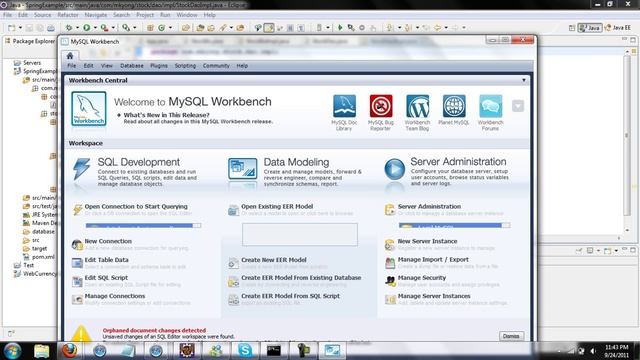Click the Server Administration play icon
Screen dimensions: 640x360
click(x=394, y=169)
